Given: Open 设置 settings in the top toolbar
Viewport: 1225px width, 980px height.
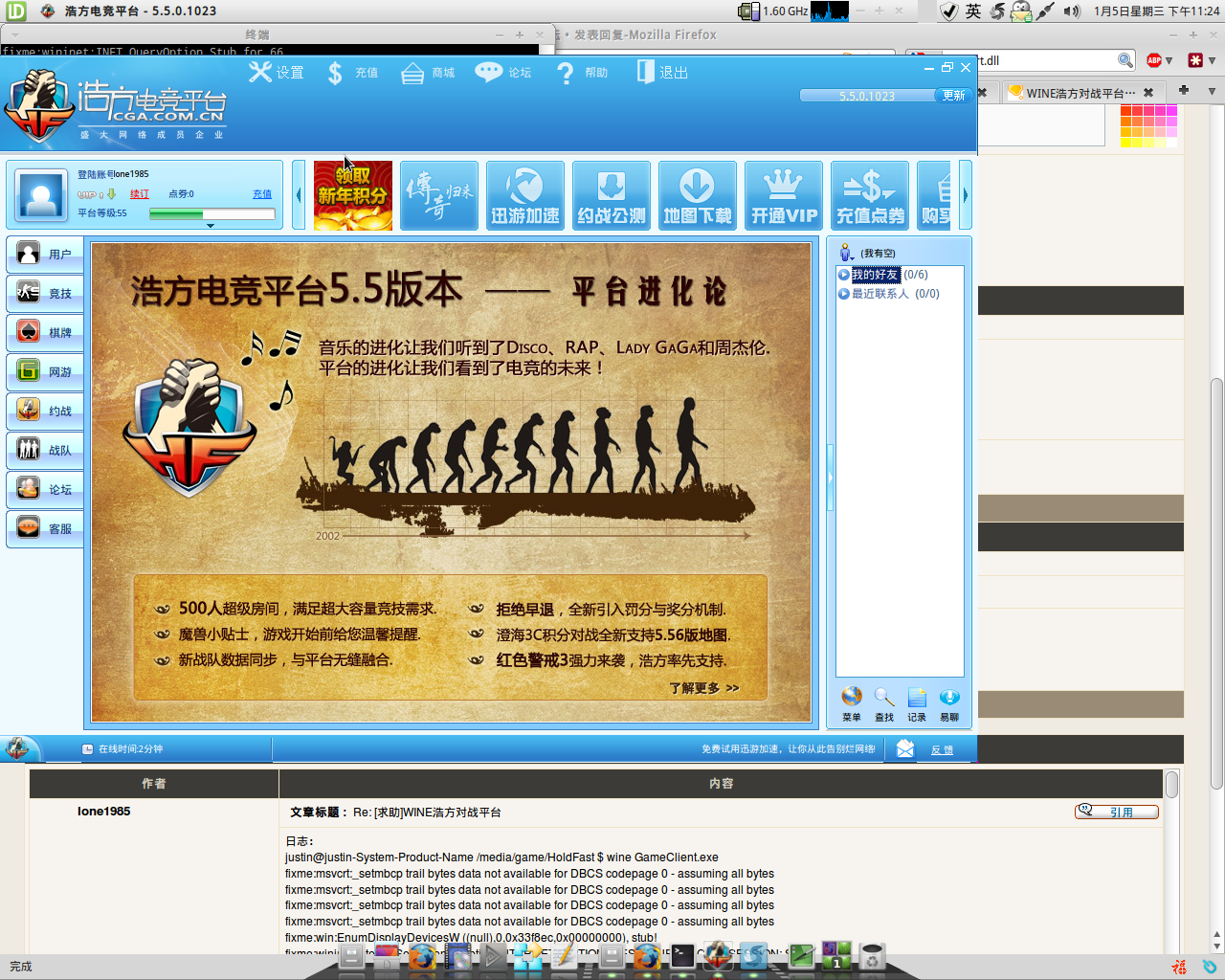Looking at the screenshot, I should tap(276, 73).
